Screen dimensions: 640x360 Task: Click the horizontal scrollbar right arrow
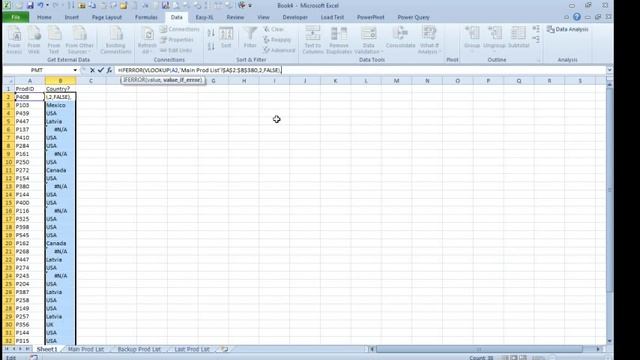click(x=598, y=349)
